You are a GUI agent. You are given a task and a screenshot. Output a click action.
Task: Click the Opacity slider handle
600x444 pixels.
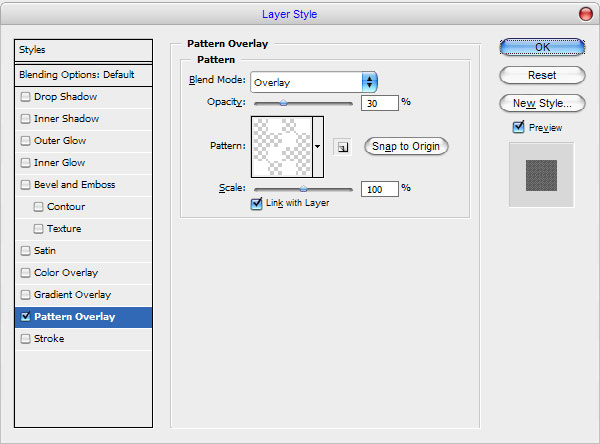click(283, 103)
